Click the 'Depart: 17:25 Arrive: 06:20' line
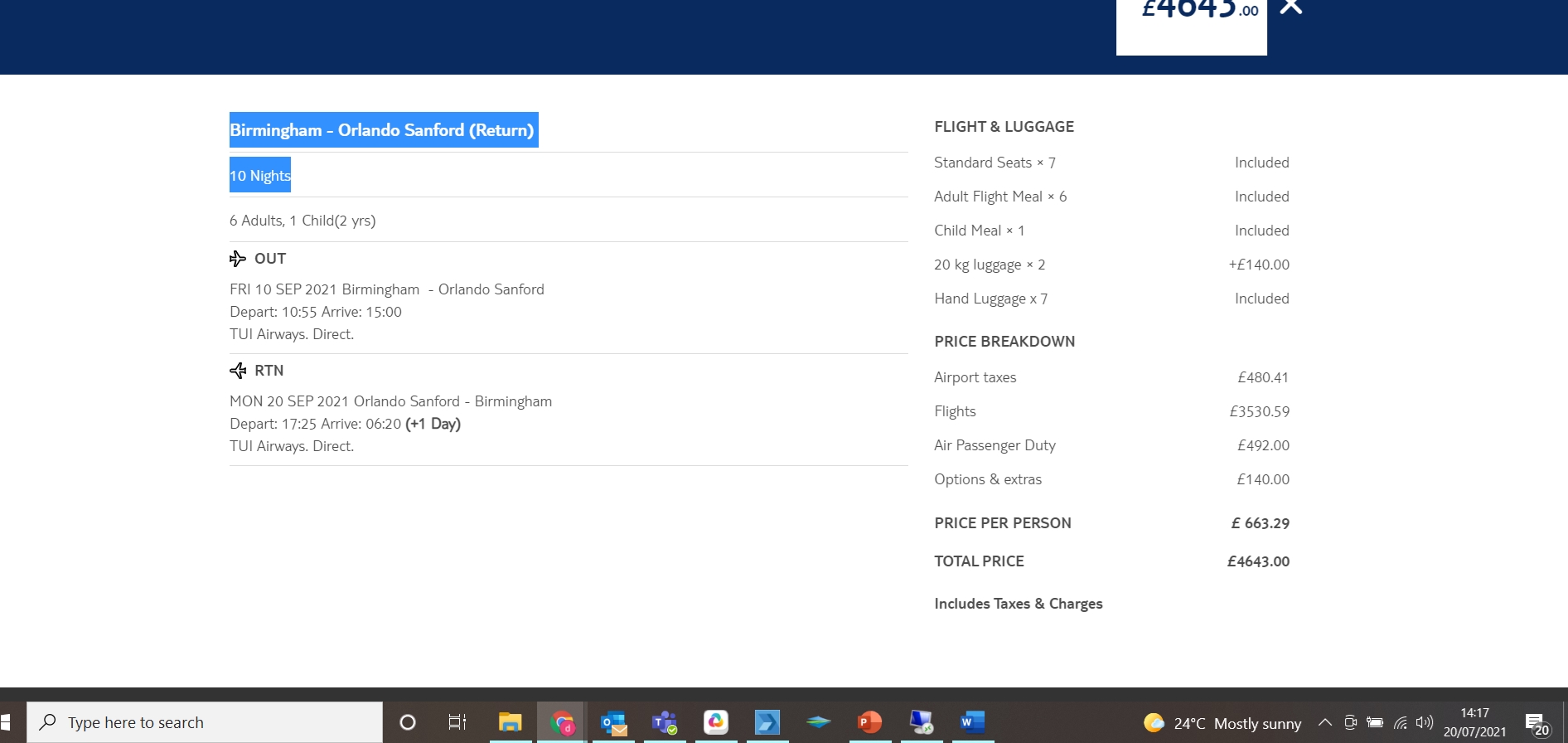Image resolution: width=1568 pixels, height=743 pixels. coord(345,424)
